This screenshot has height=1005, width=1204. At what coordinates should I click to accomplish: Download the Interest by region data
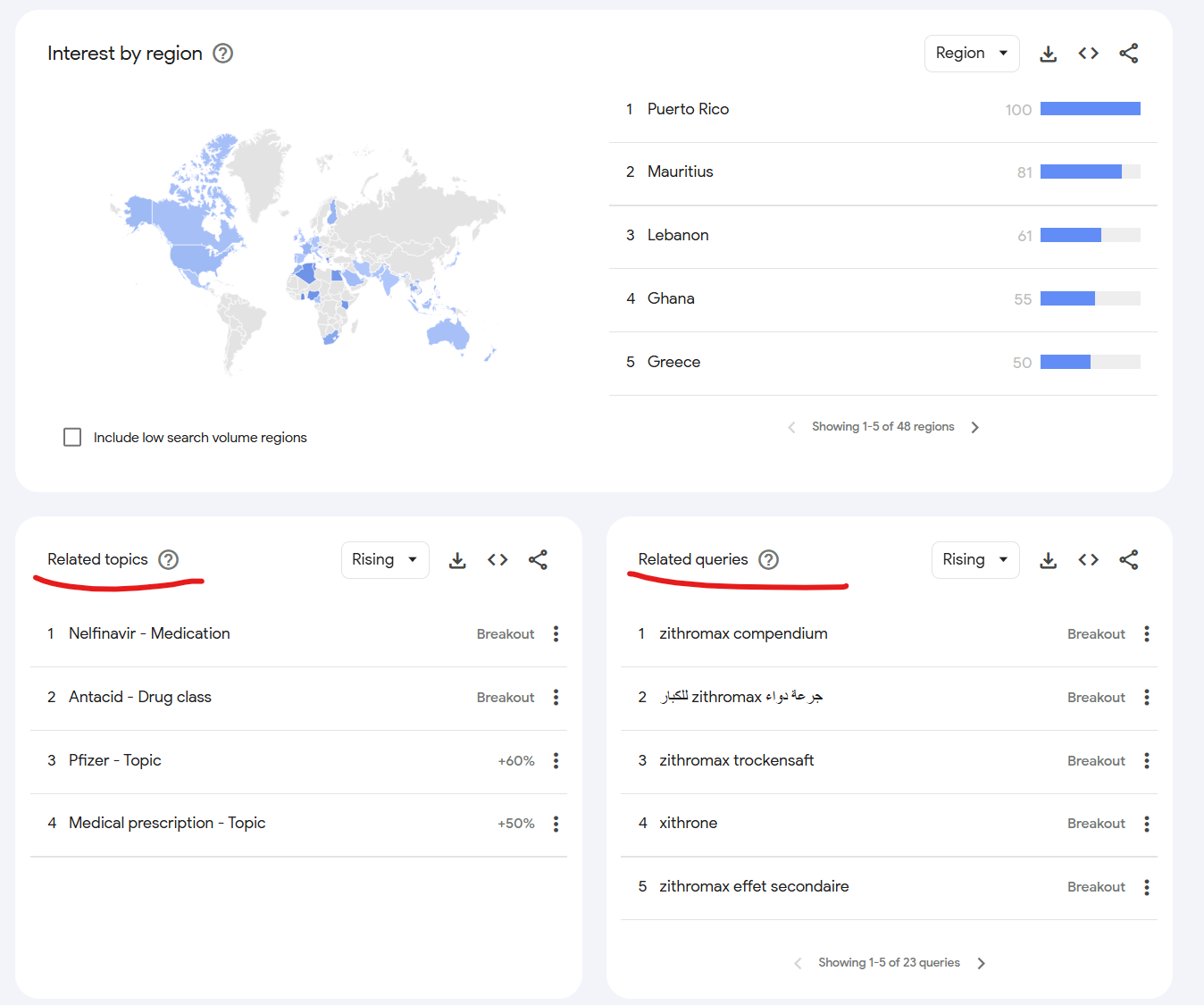tap(1049, 54)
